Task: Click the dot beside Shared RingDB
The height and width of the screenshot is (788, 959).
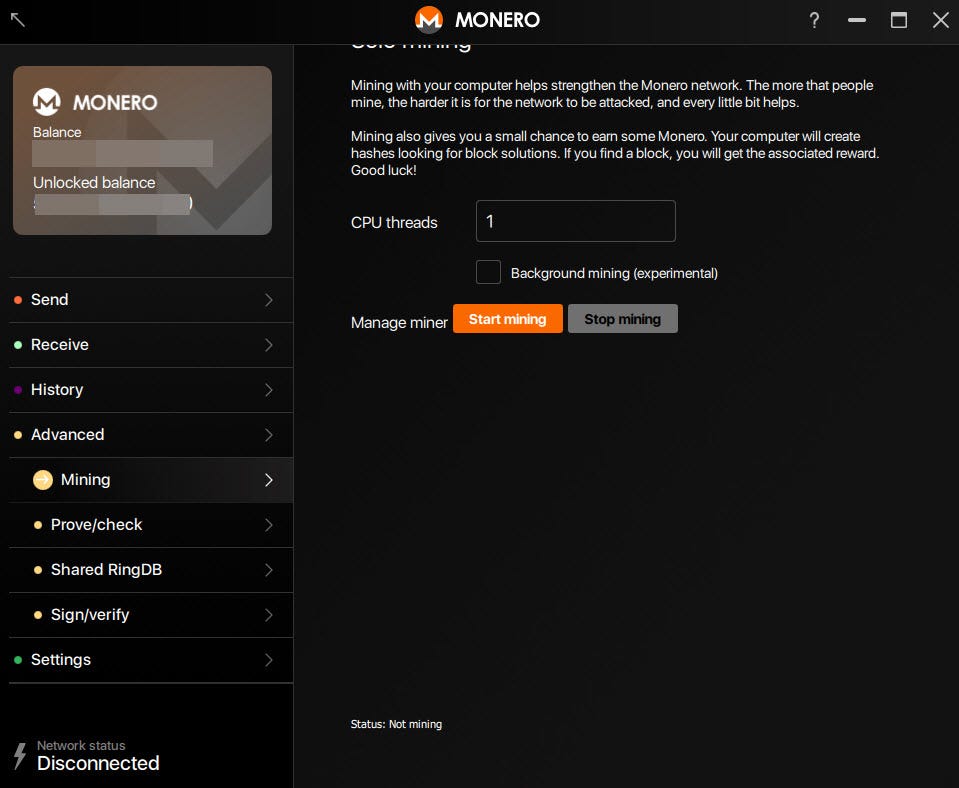Action: pyautogui.click(x=38, y=570)
